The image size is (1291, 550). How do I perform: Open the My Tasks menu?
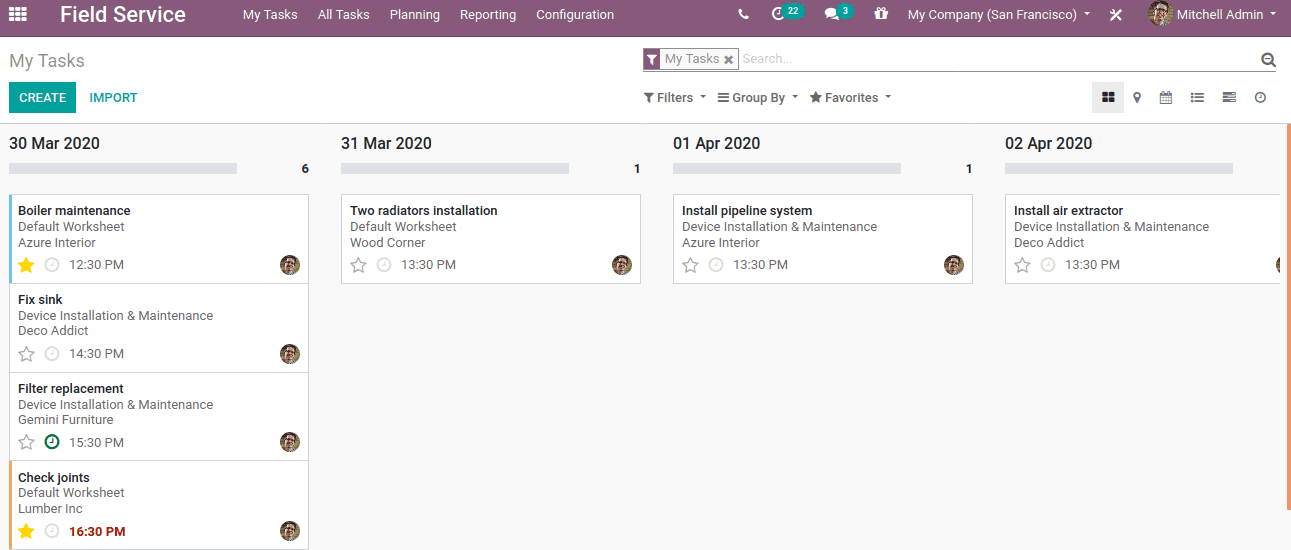pyautogui.click(x=270, y=15)
